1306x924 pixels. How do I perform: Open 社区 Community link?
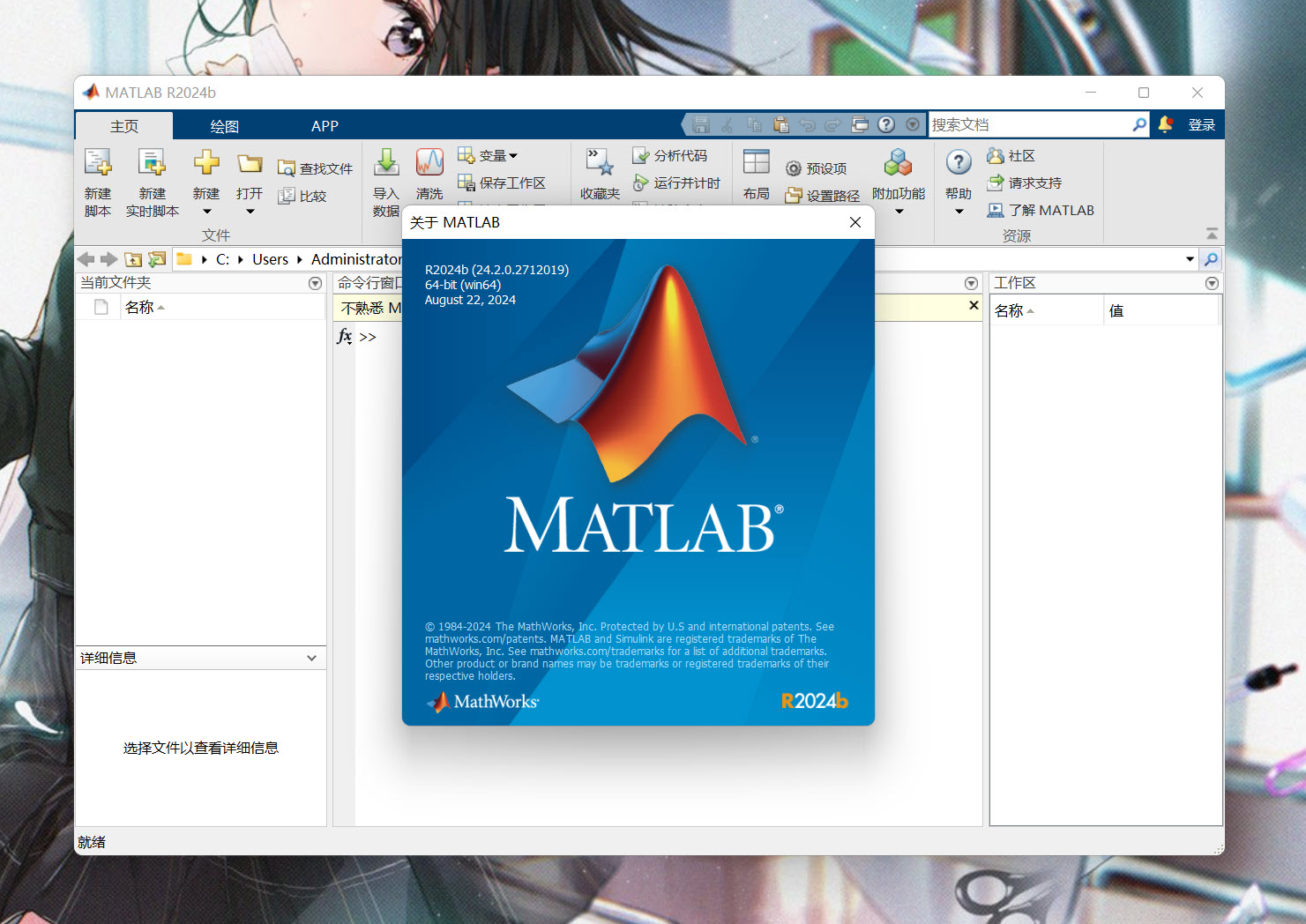point(1011,156)
